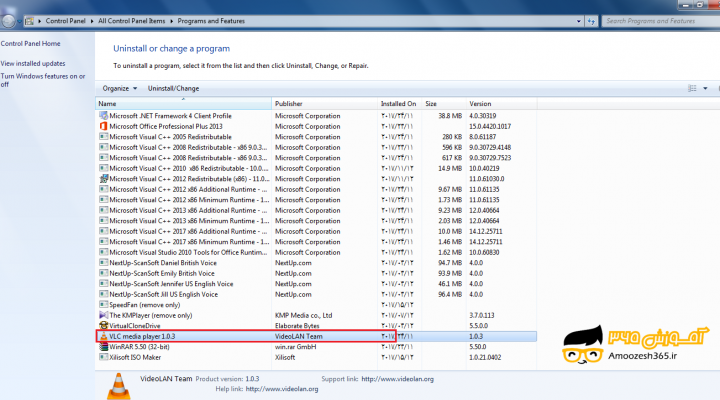Click the Microsoft Office Professional Plus 2013 icon

103,126
